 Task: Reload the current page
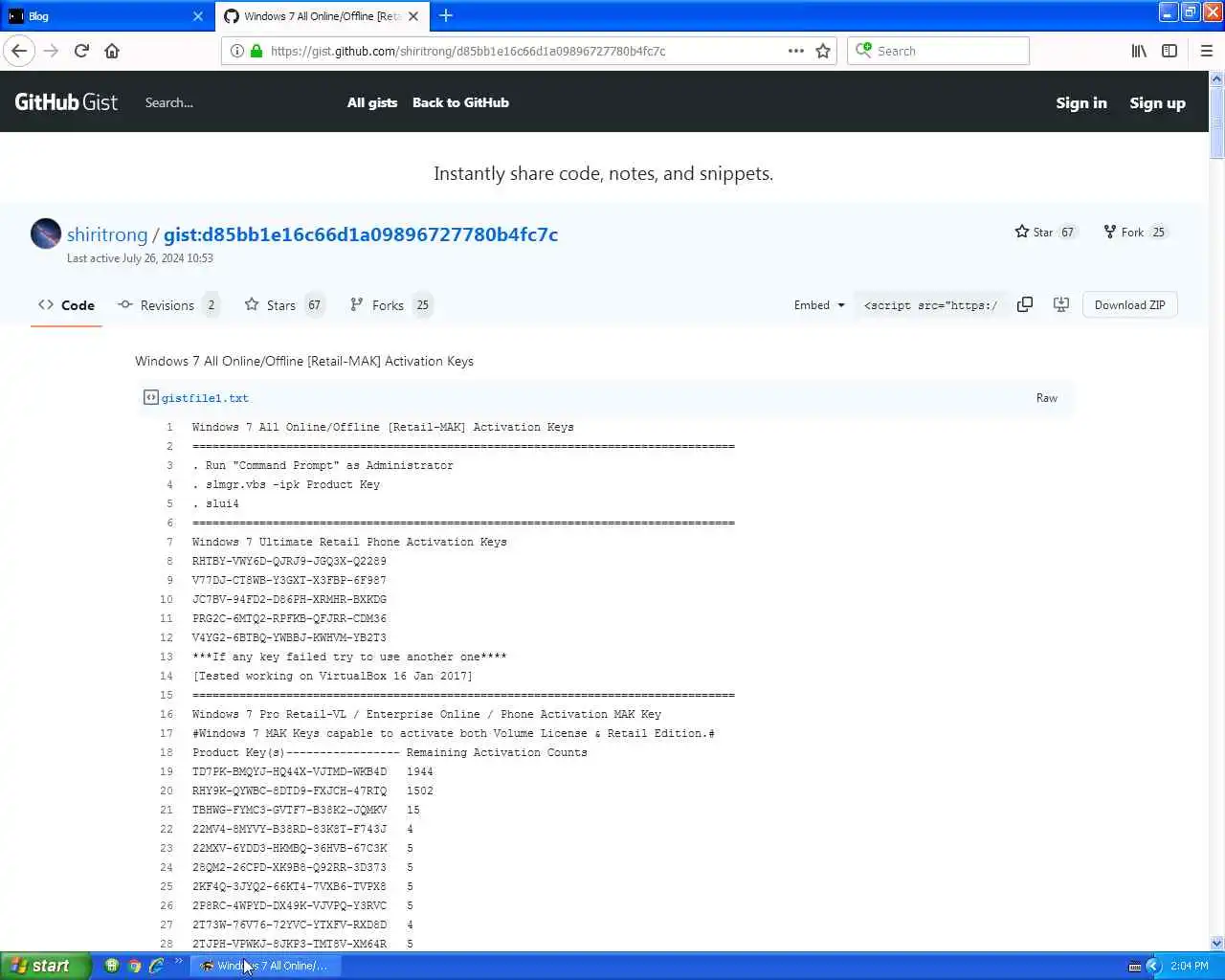81,51
